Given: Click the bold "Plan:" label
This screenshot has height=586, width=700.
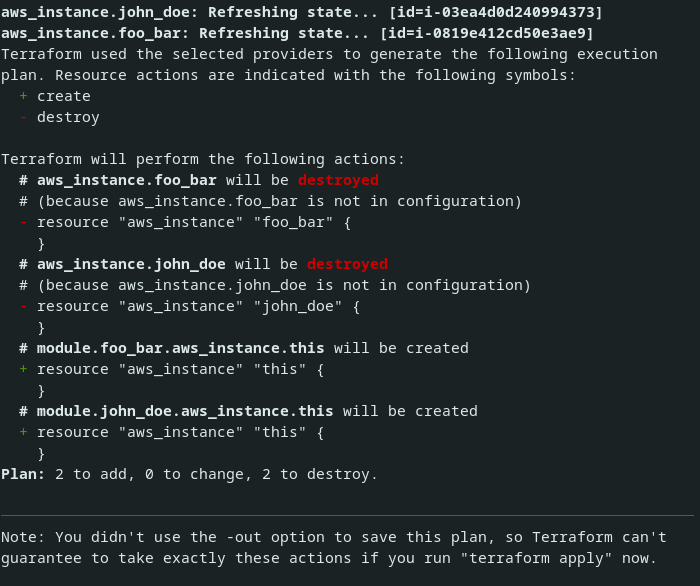Looking at the screenshot, I should [x=23, y=474].
